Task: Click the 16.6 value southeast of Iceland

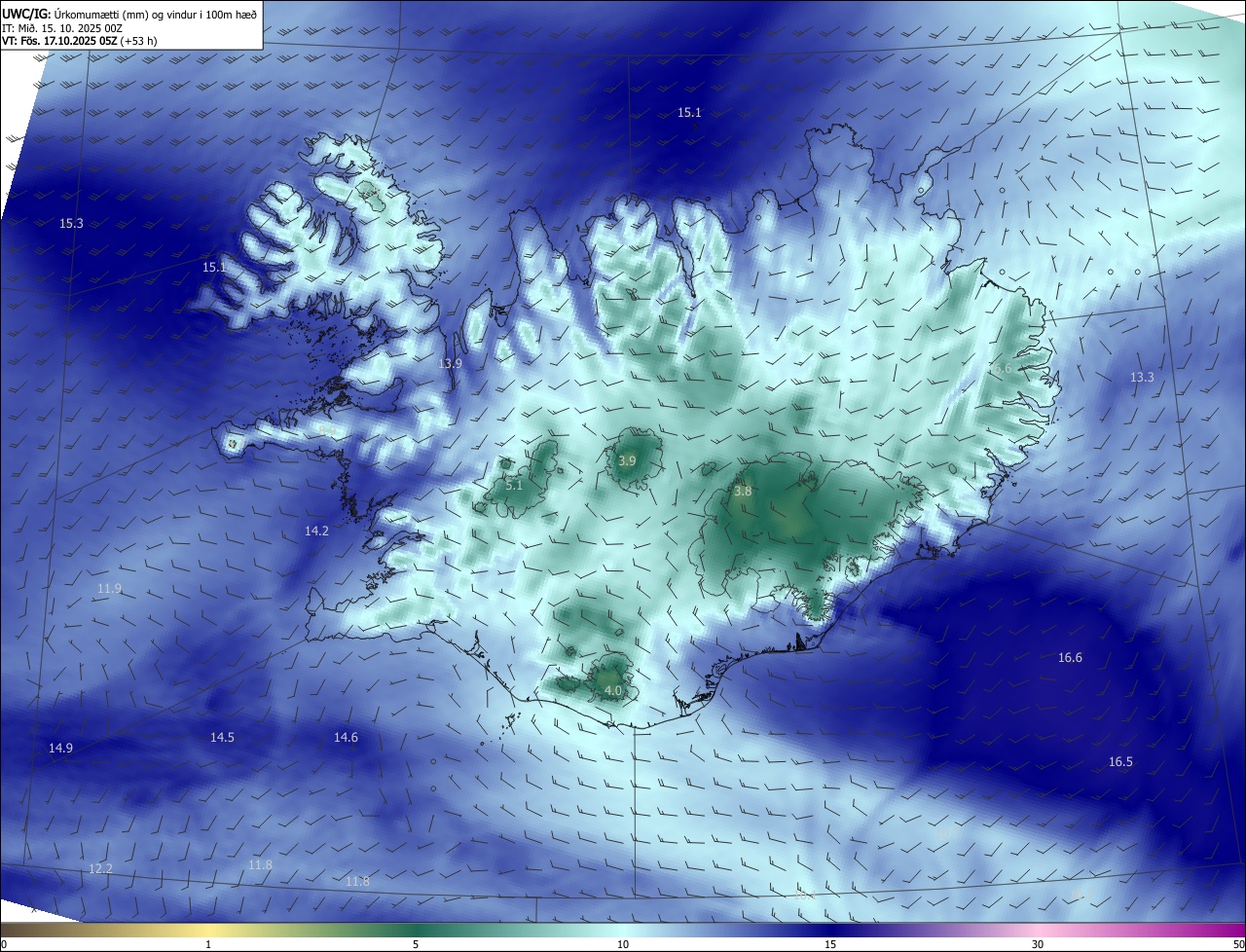Action: [1070, 658]
